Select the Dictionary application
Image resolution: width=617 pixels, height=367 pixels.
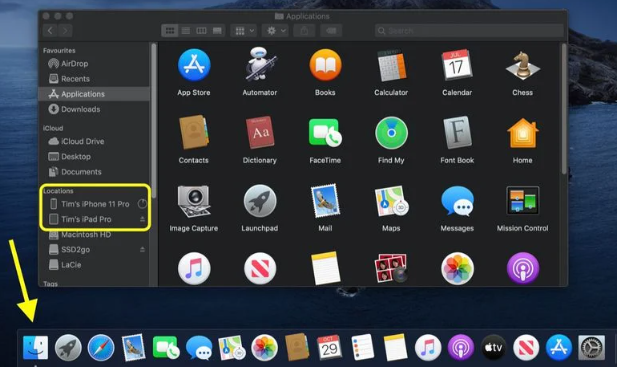point(260,132)
